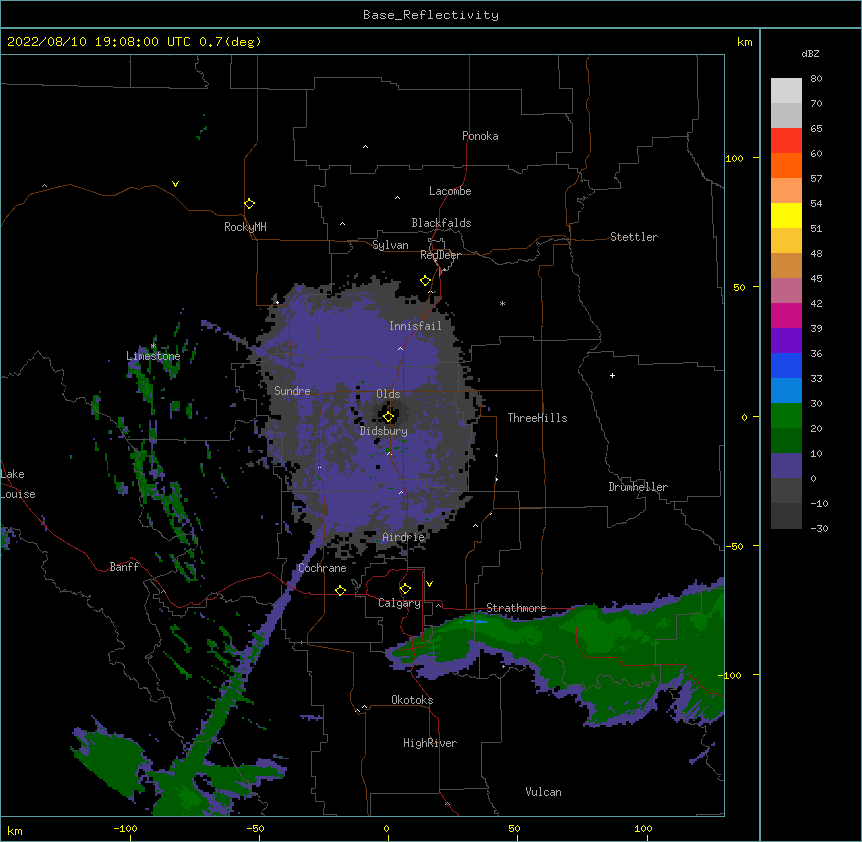Click the yellow diamond marker above RockyMH
The width and height of the screenshot is (862, 842).
pos(250,204)
